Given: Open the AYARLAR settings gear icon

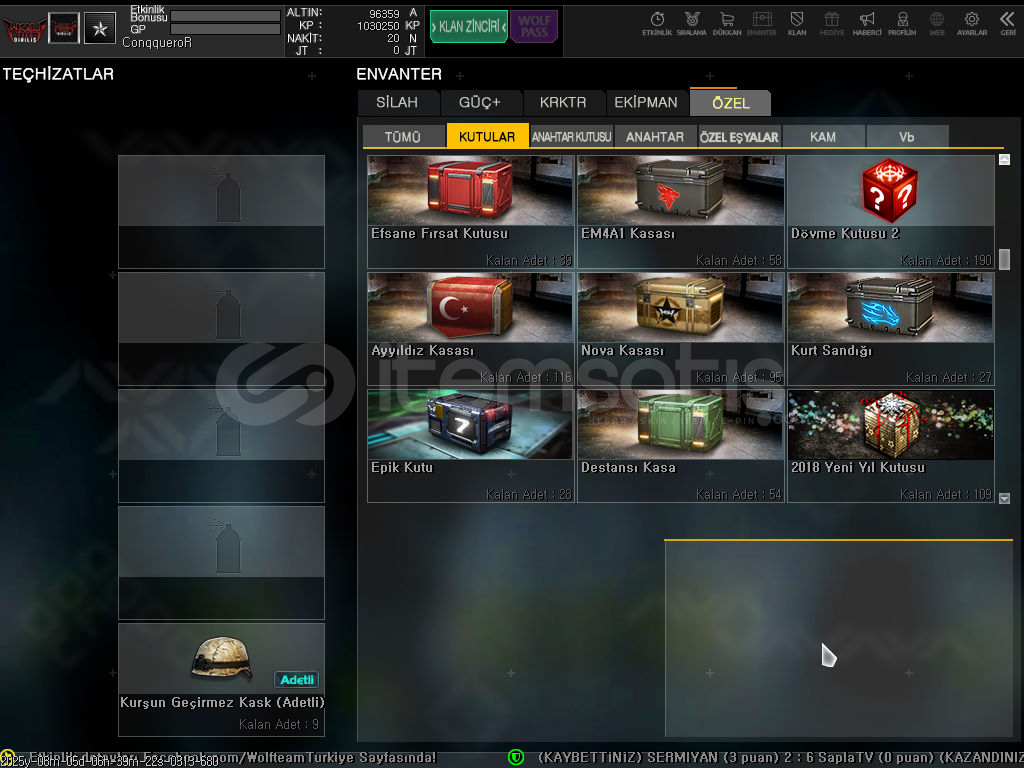Looking at the screenshot, I should [x=972, y=23].
